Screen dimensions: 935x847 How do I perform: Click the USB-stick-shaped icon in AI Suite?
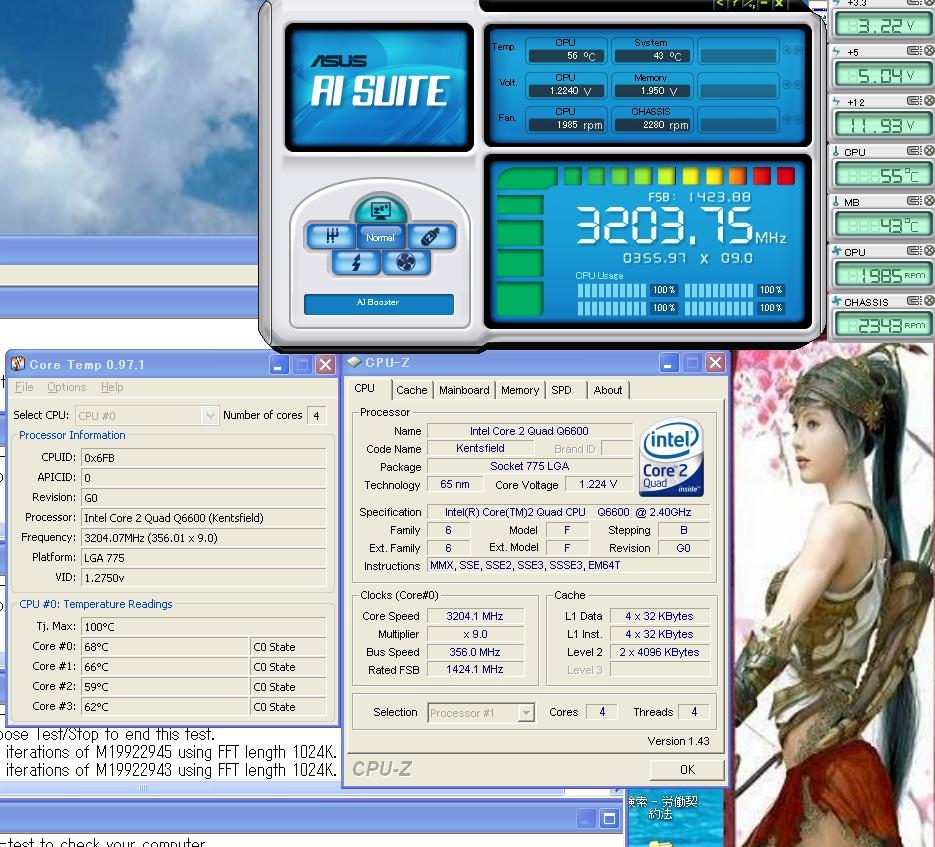click(x=431, y=236)
